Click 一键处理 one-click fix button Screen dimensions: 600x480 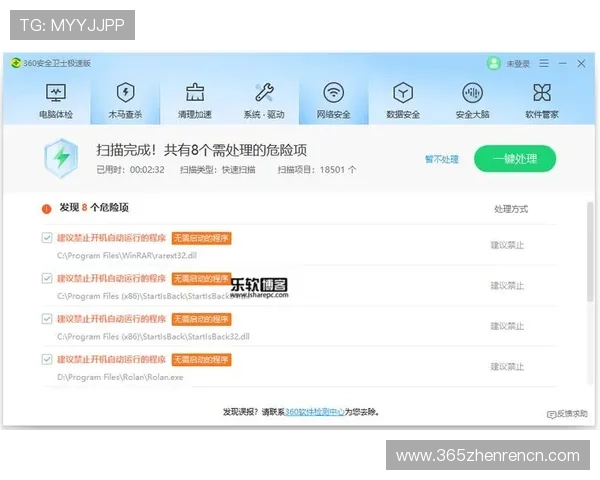click(x=515, y=159)
